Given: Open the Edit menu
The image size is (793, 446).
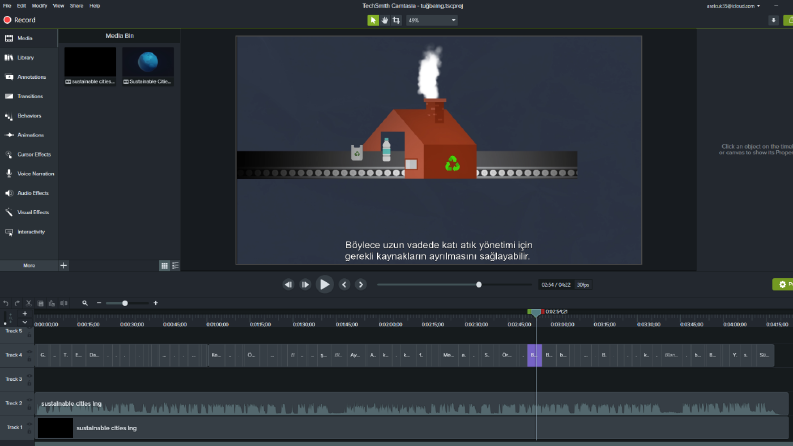Looking at the screenshot, I should (21, 6).
